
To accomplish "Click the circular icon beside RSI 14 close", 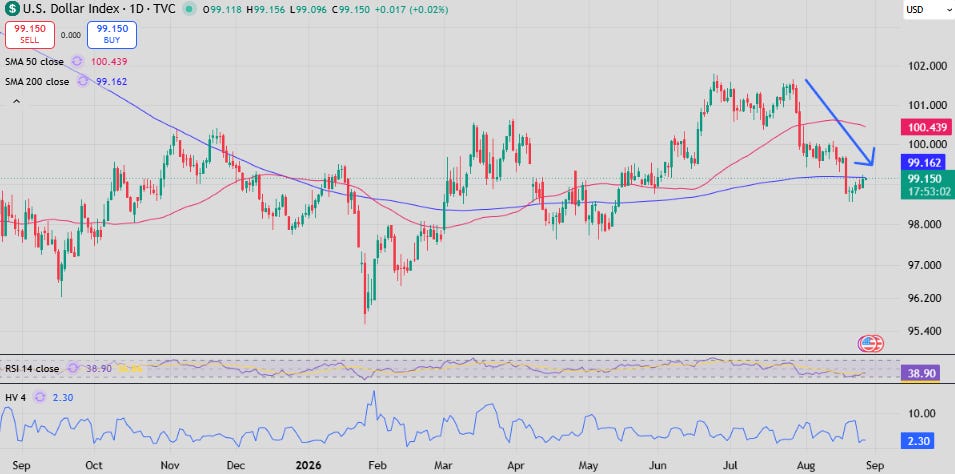I will [x=74, y=368].
